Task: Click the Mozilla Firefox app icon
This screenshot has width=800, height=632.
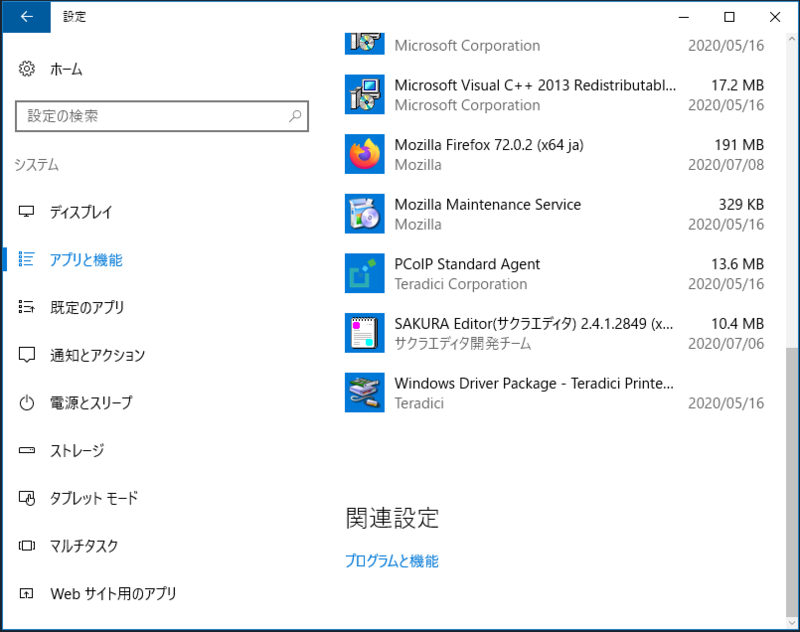Action: pos(364,154)
